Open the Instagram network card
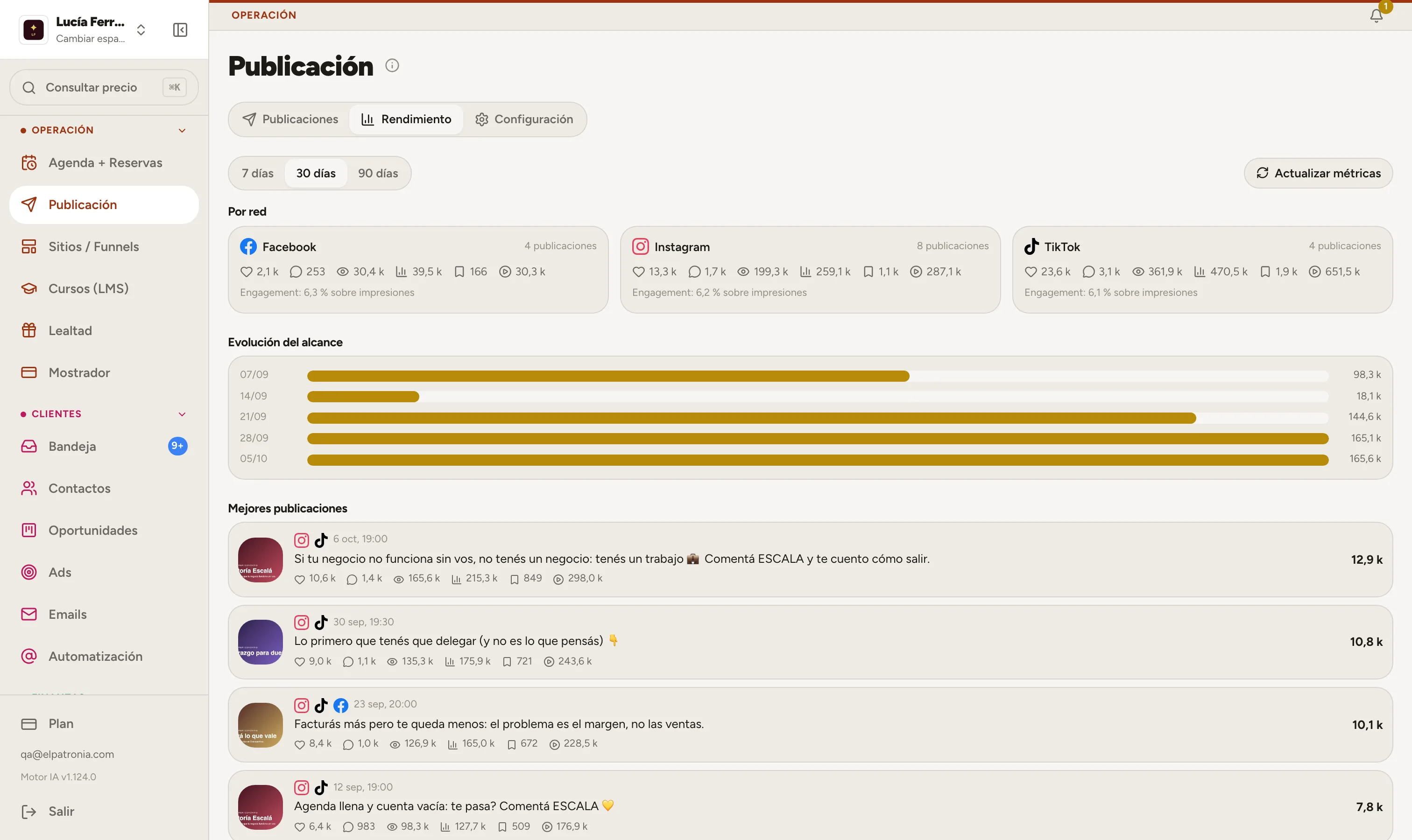The height and width of the screenshot is (840, 1412). pyautogui.click(x=810, y=270)
